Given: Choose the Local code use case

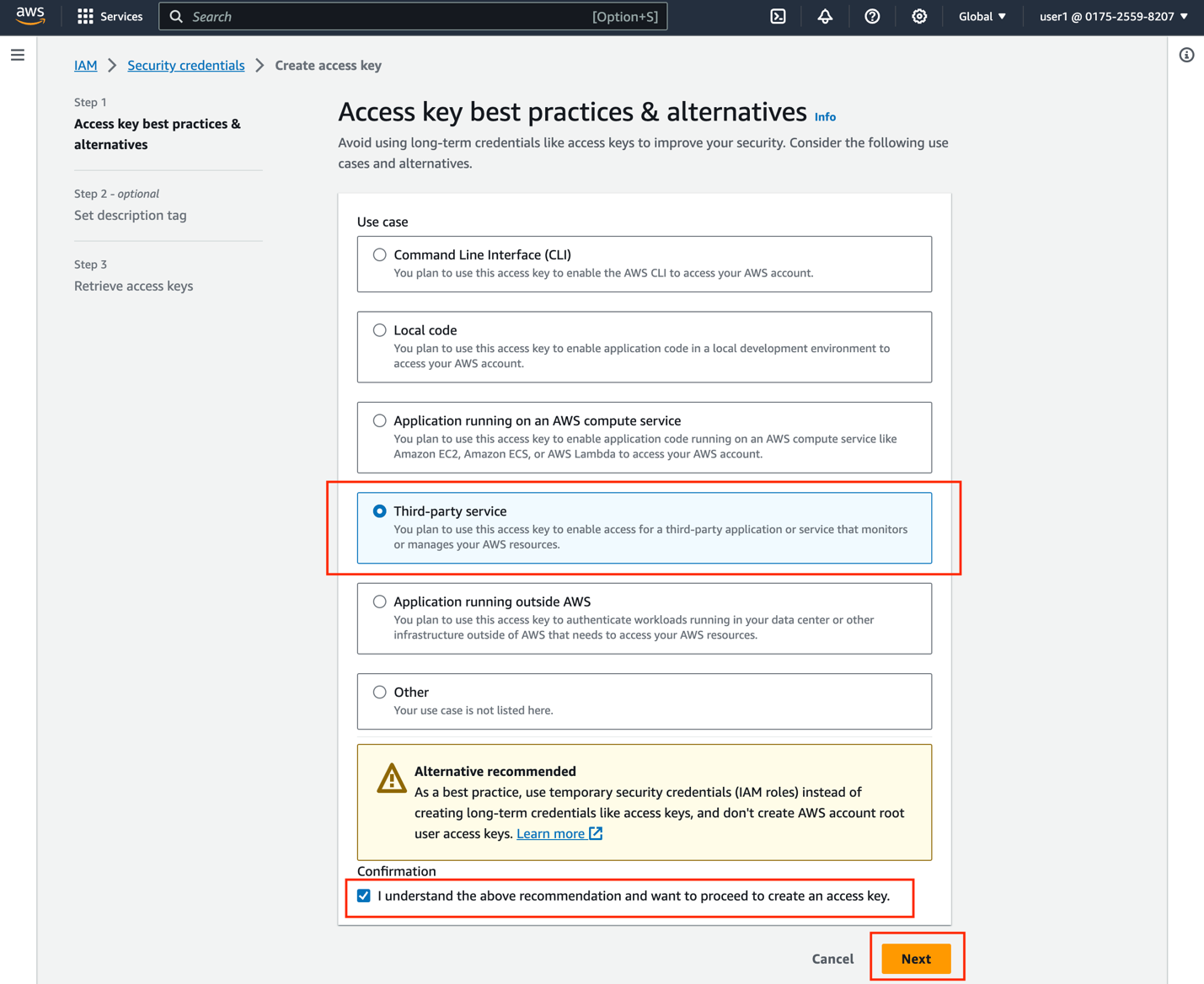Looking at the screenshot, I should click(x=380, y=329).
